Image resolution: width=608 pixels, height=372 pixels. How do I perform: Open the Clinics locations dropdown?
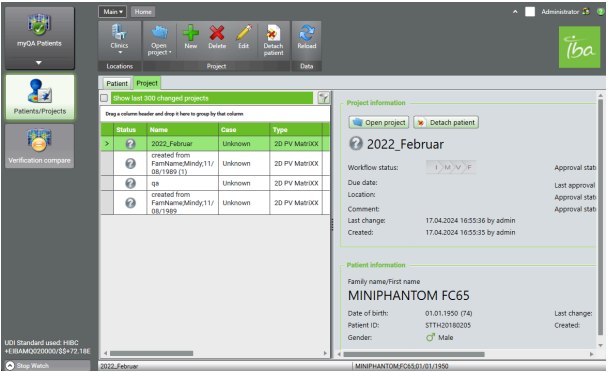(x=119, y=40)
